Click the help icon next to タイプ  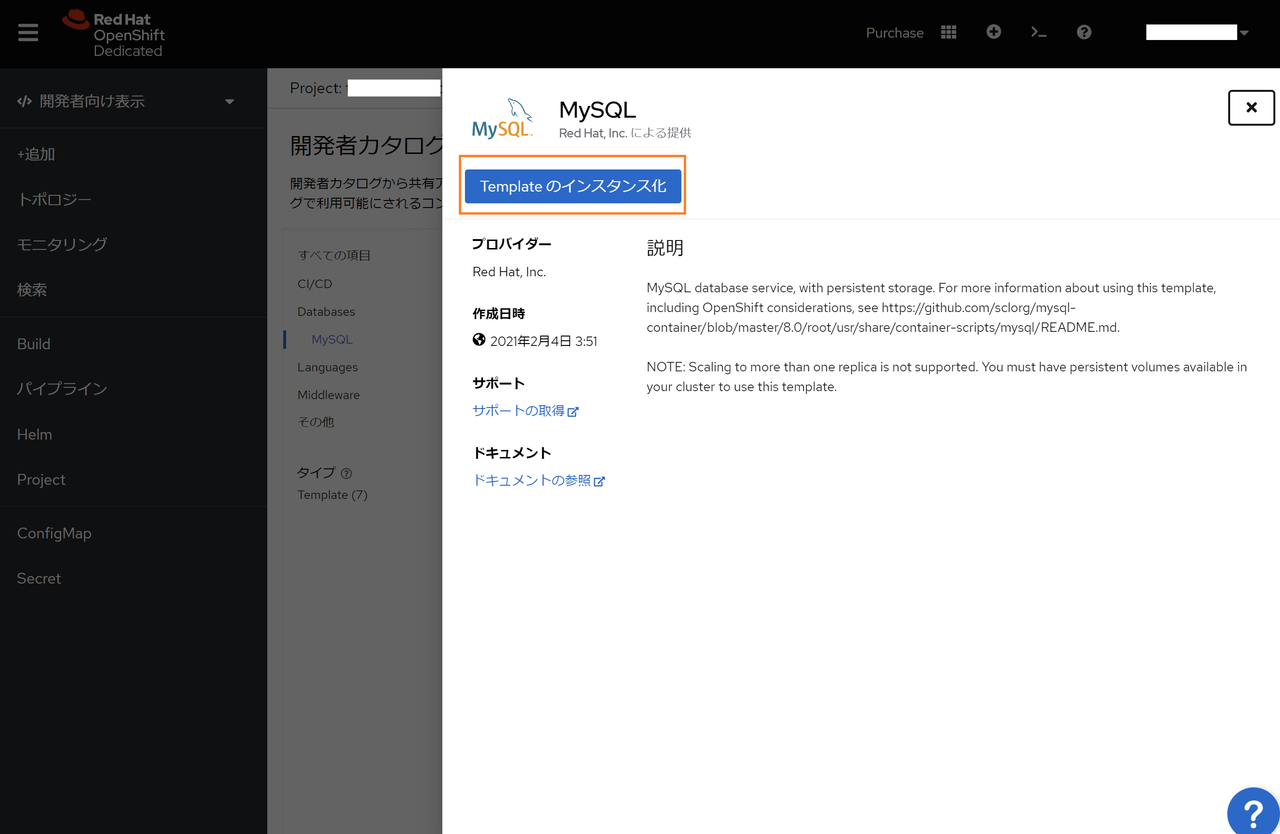click(346, 473)
